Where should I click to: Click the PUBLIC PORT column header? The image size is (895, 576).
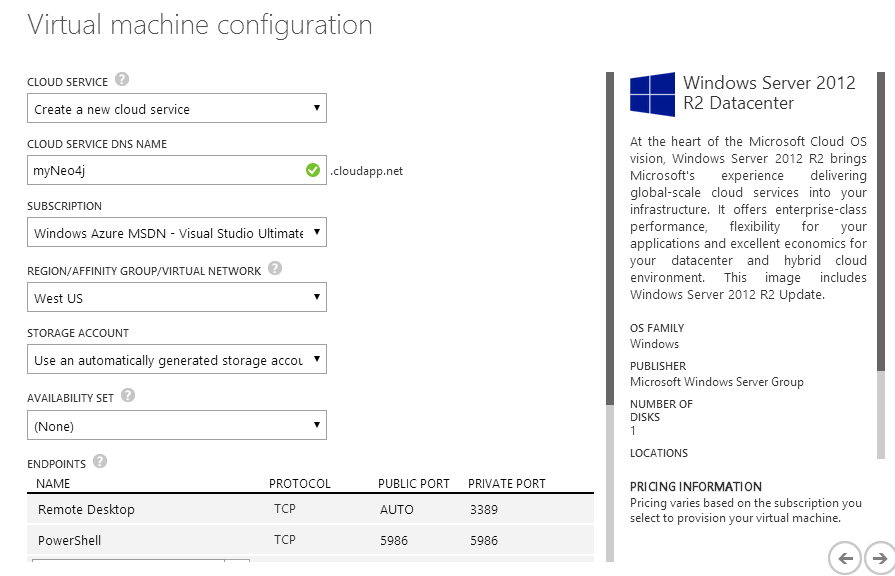click(414, 484)
